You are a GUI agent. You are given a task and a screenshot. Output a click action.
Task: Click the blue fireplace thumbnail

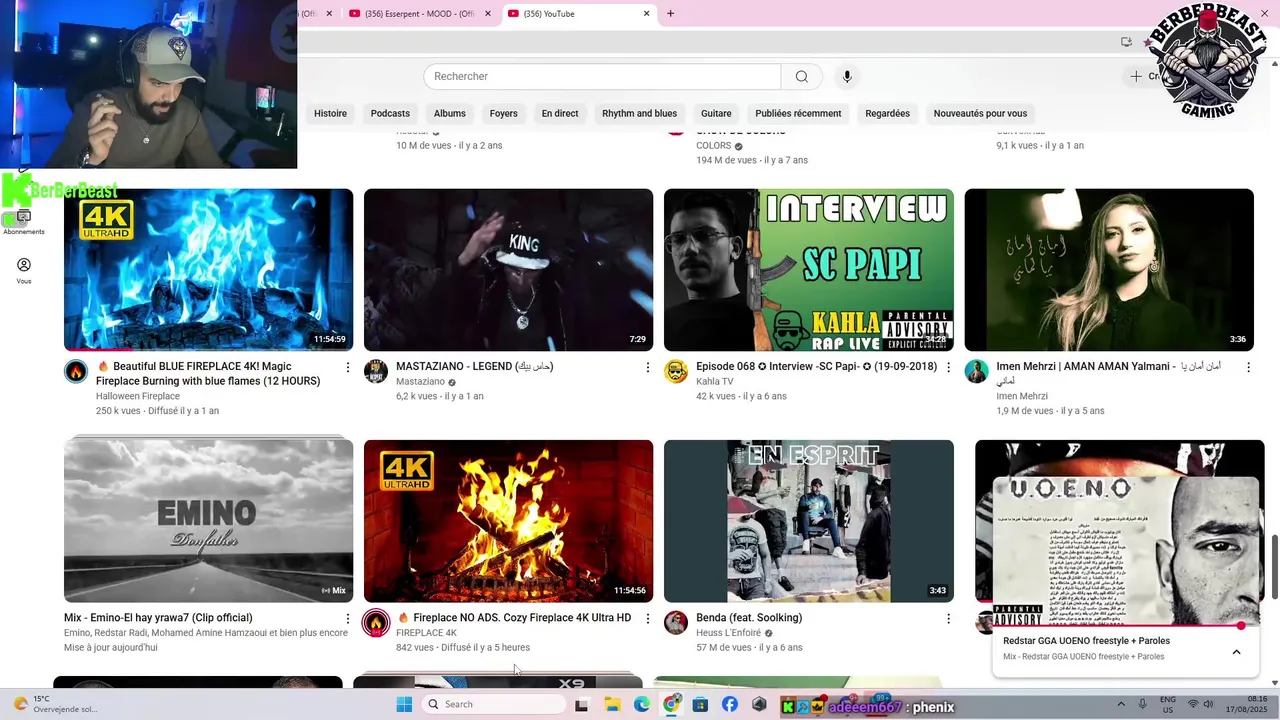(208, 270)
